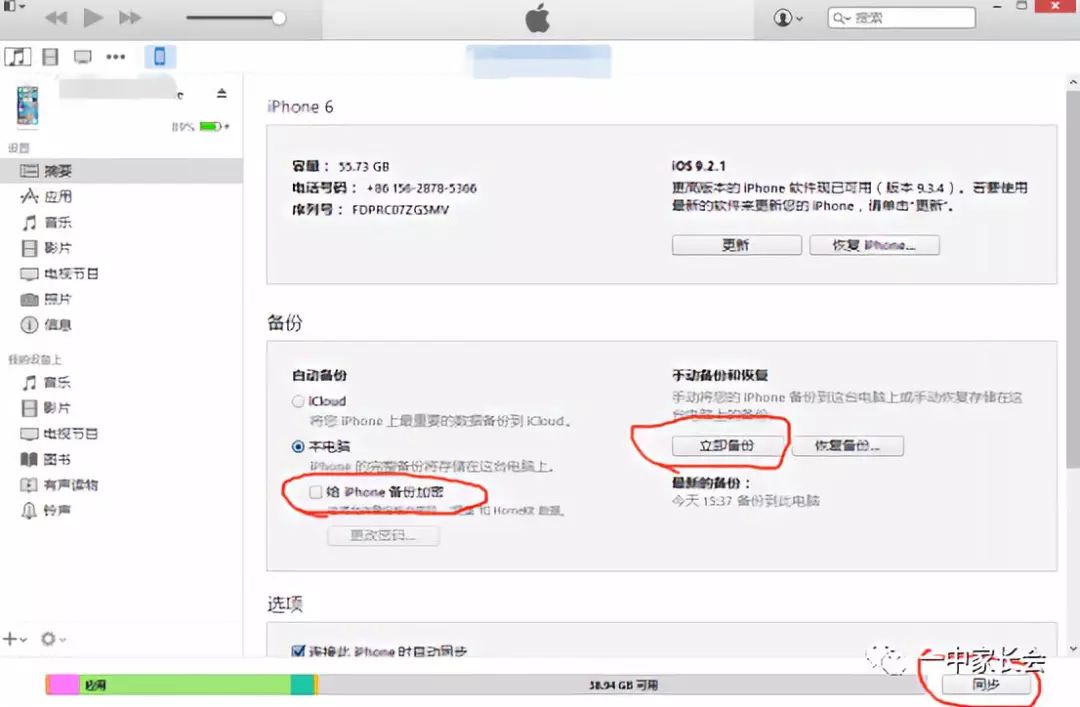Open 音乐 under on-device section
Image resolution: width=1080 pixels, height=707 pixels.
(47, 382)
